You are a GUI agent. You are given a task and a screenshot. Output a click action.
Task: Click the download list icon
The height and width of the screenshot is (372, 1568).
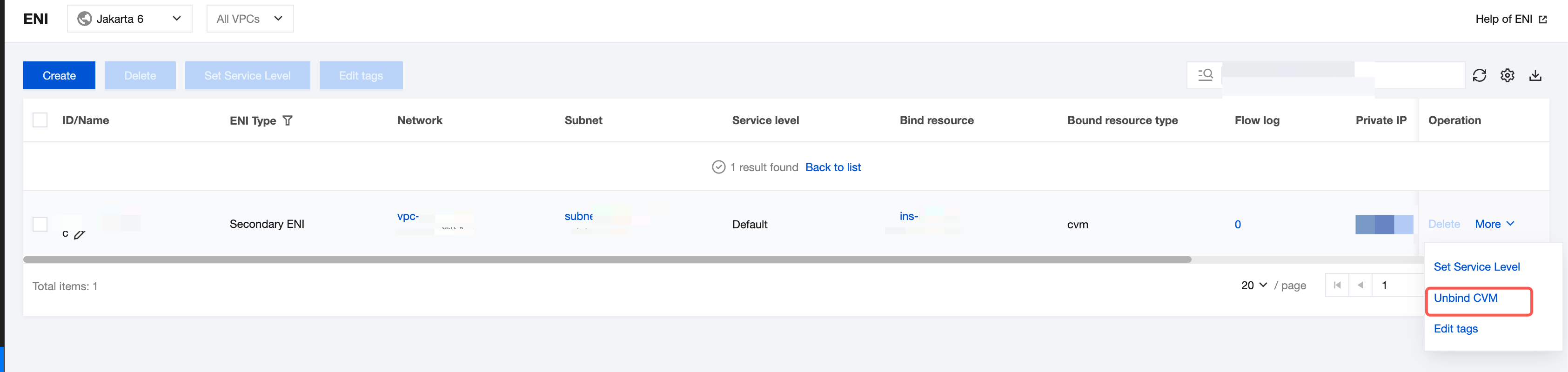1535,75
